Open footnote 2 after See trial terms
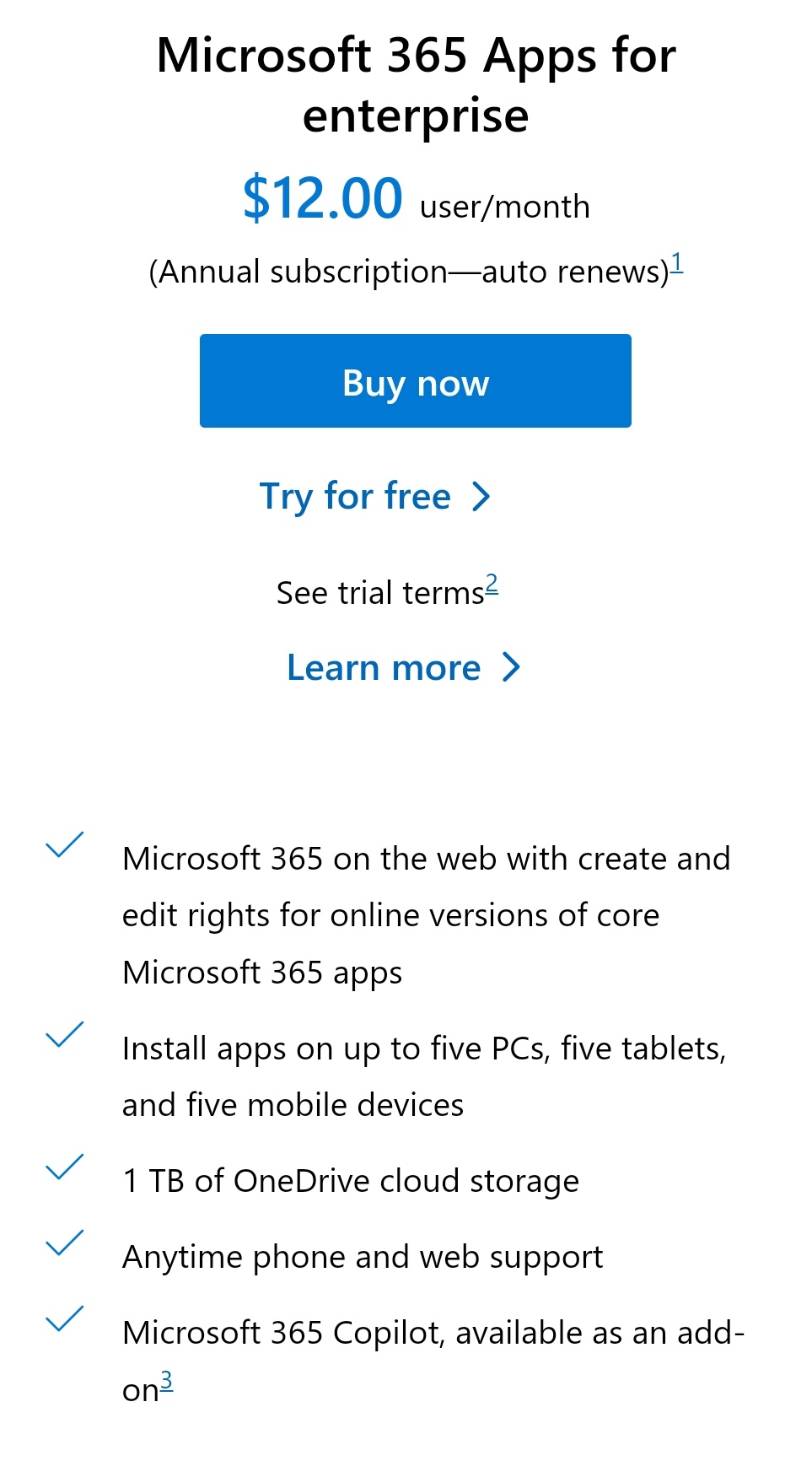Screen dimensions: 812x1461 492,583
